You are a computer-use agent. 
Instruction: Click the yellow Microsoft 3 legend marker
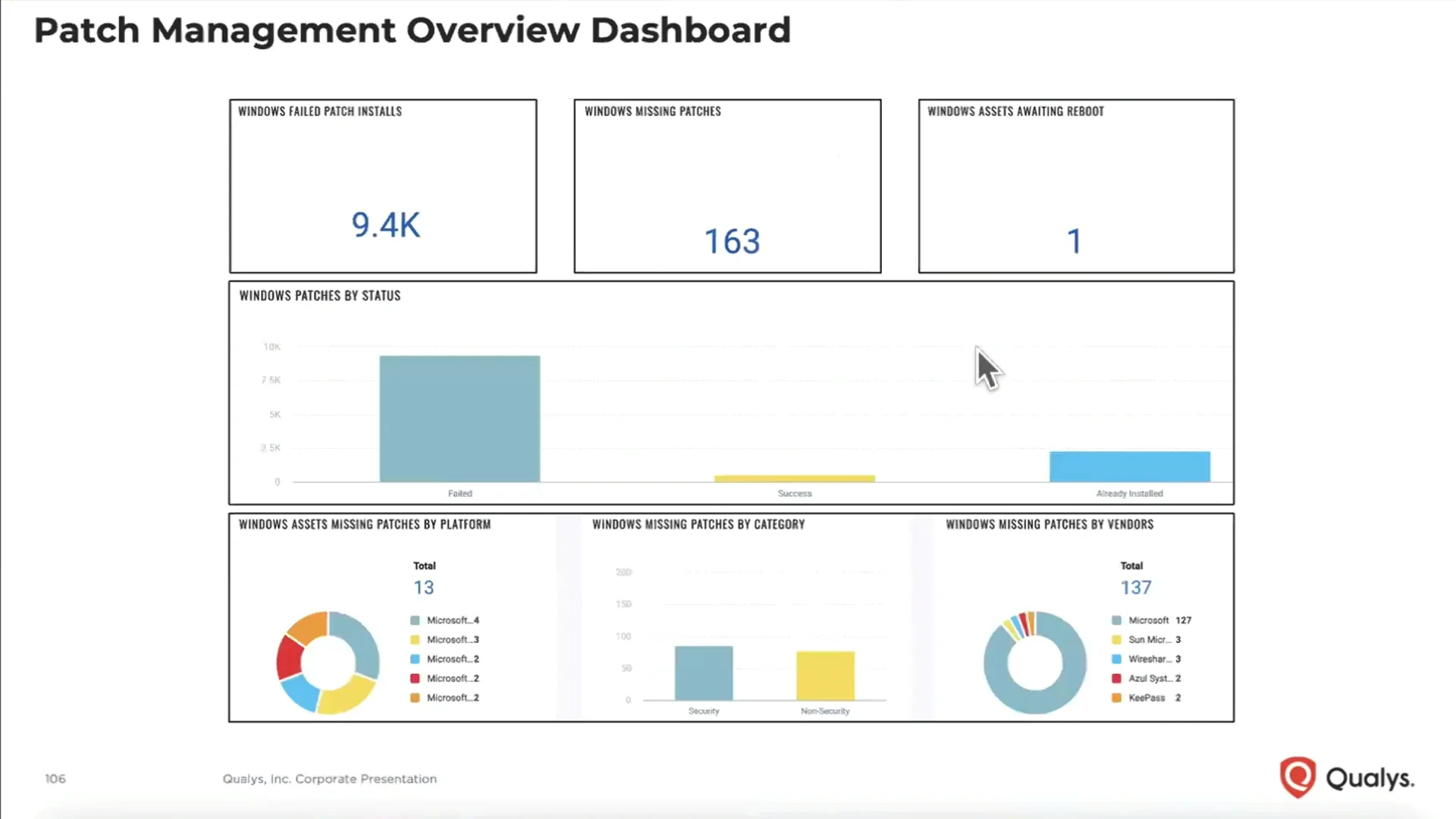pos(414,639)
